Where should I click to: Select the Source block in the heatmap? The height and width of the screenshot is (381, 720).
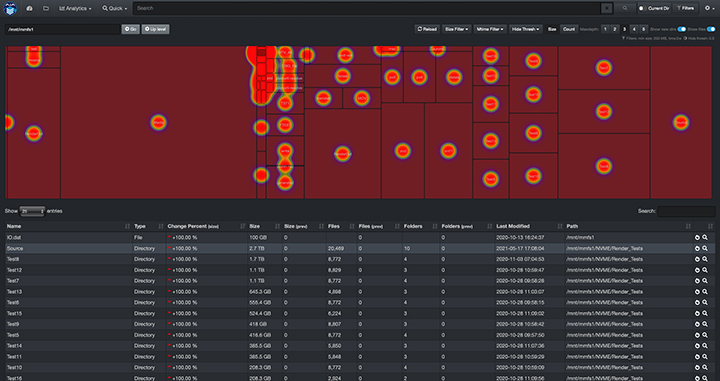pyautogui.click(x=681, y=123)
